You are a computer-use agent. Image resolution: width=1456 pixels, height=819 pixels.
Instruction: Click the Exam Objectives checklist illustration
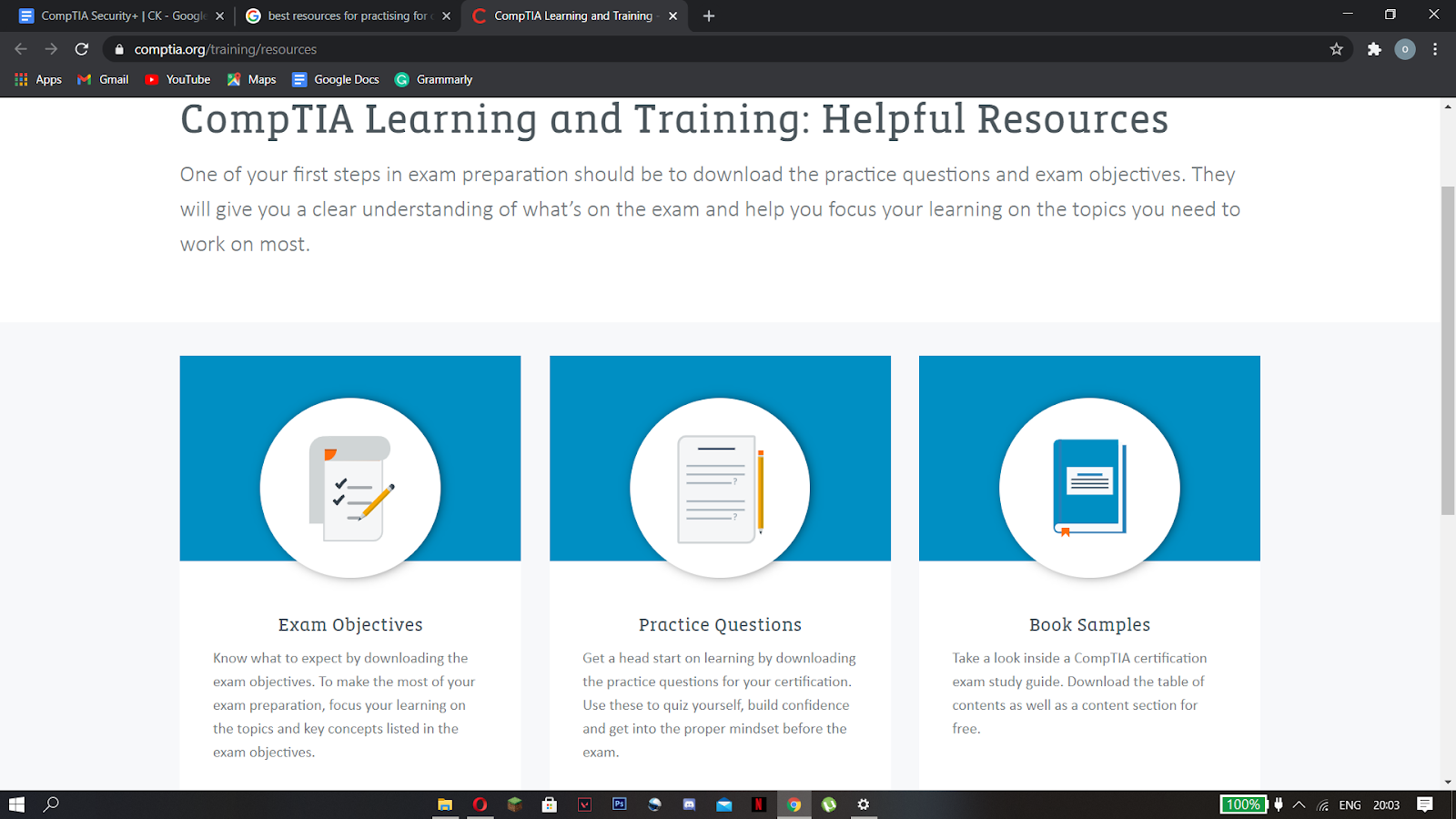point(350,488)
